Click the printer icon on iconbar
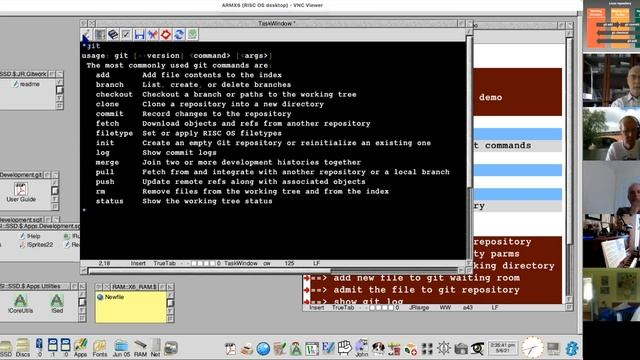The height and width of the screenshot is (360, 640). [x=247, y=350]
